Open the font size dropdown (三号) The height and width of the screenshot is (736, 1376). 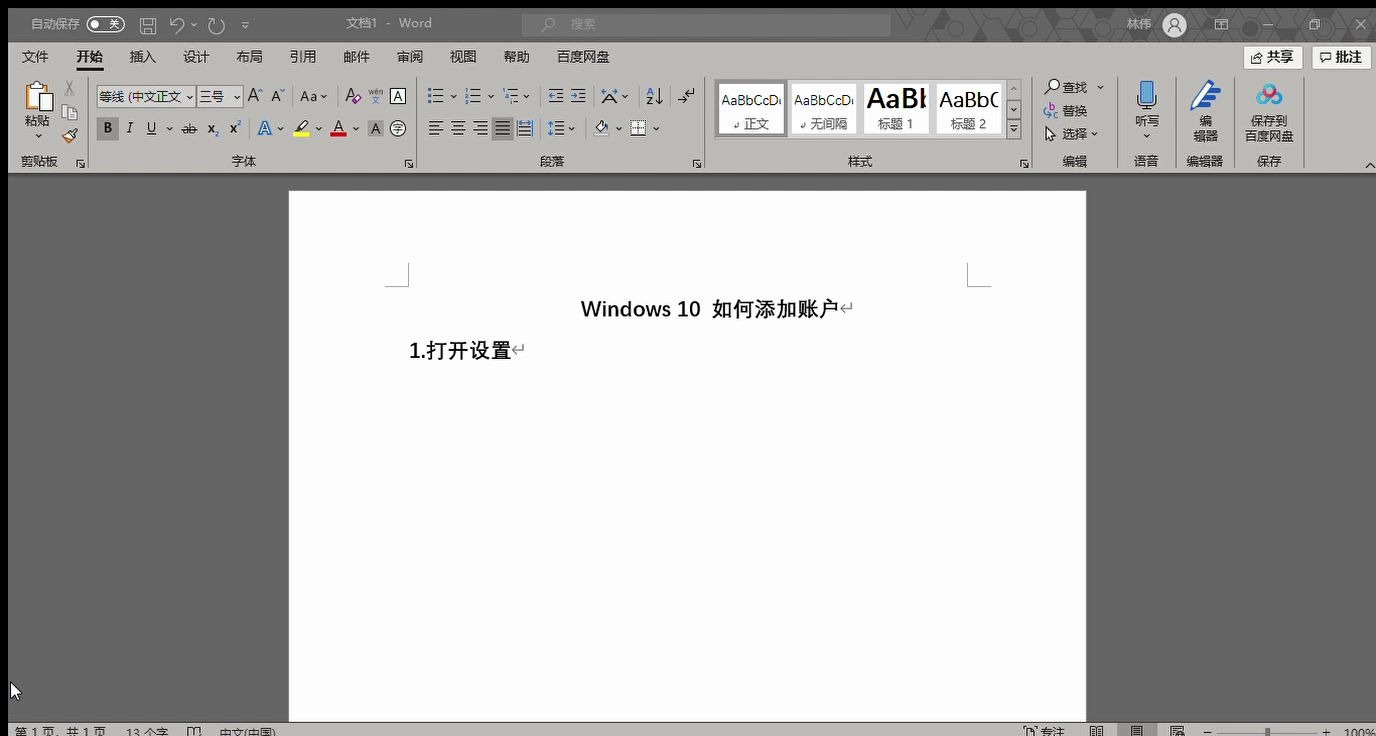point(237,97)
